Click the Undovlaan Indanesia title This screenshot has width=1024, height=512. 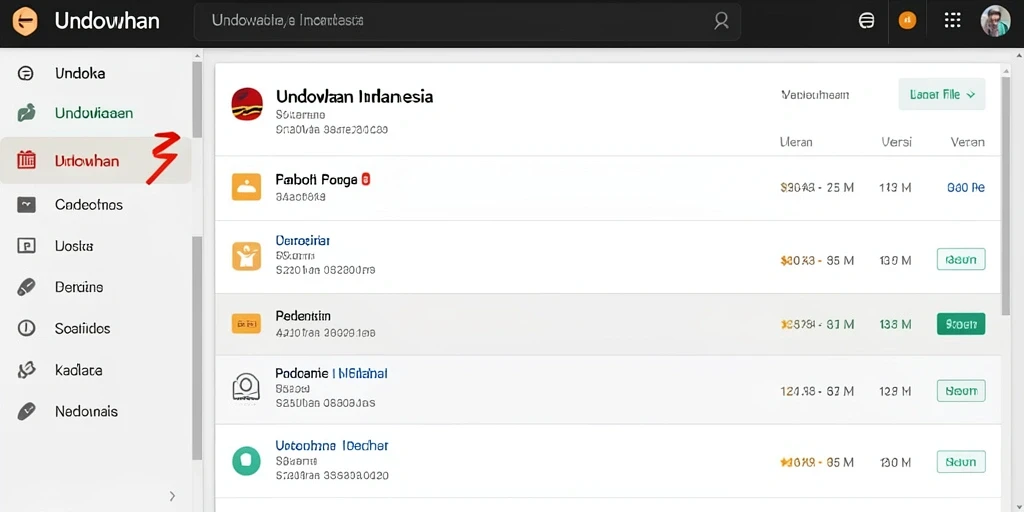click(355, 97)
